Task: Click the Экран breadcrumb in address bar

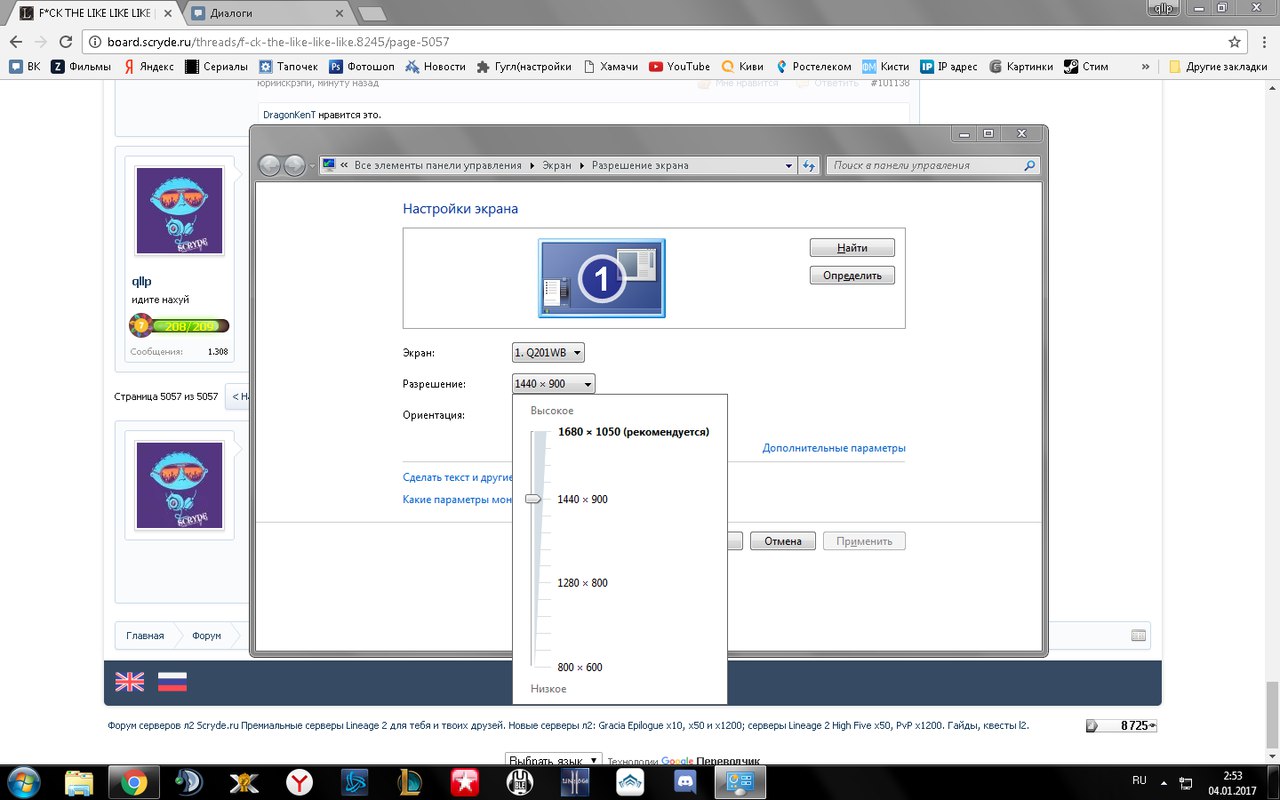Action: click(x=557, y=165)
